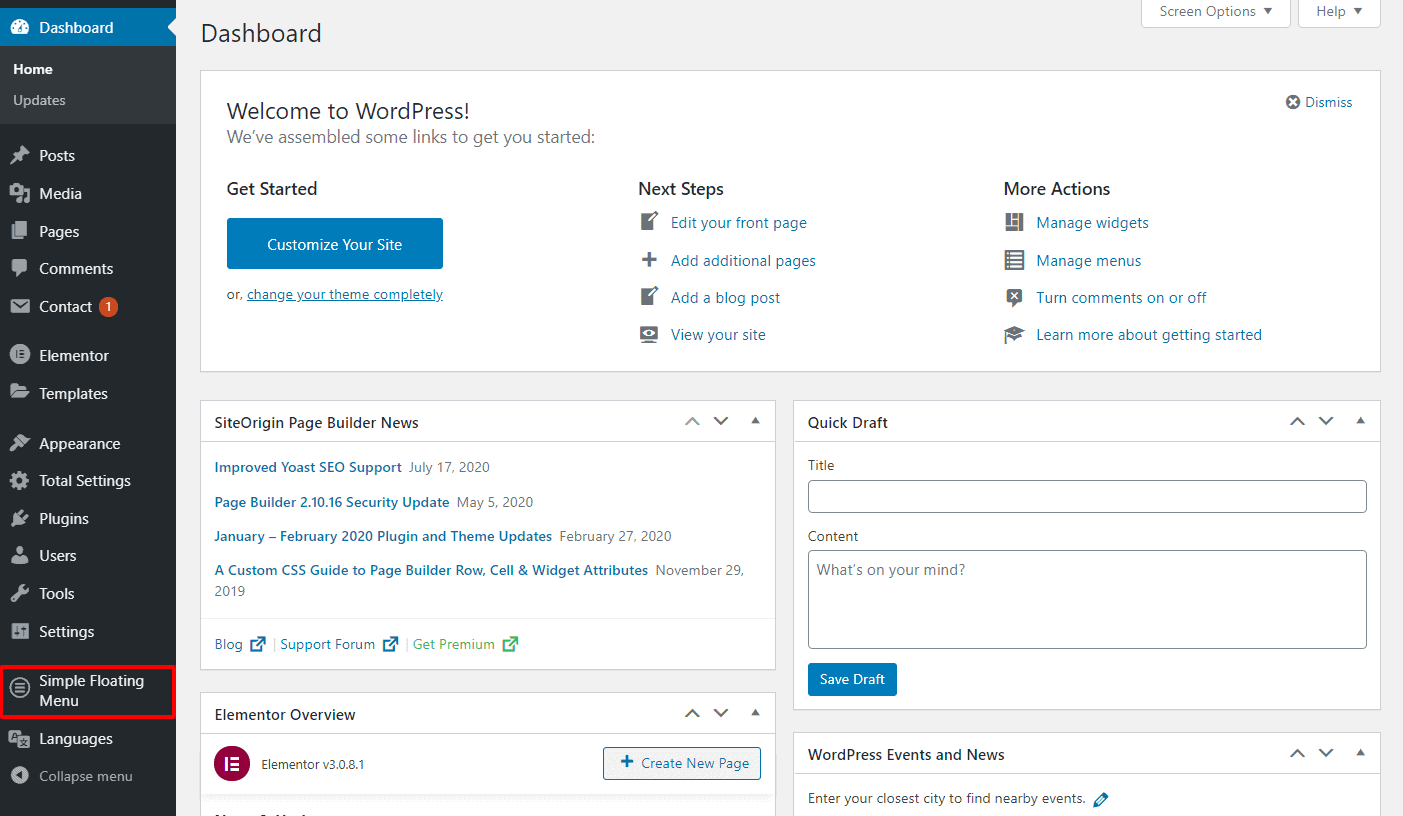Click the Customize Your Site button
Screen dimensions: 1403x816
click(335, 244)
